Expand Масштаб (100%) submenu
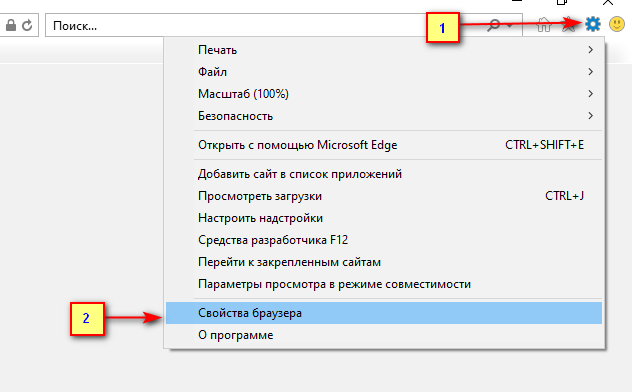The image size is (632, 392). [x=383, y=94]
